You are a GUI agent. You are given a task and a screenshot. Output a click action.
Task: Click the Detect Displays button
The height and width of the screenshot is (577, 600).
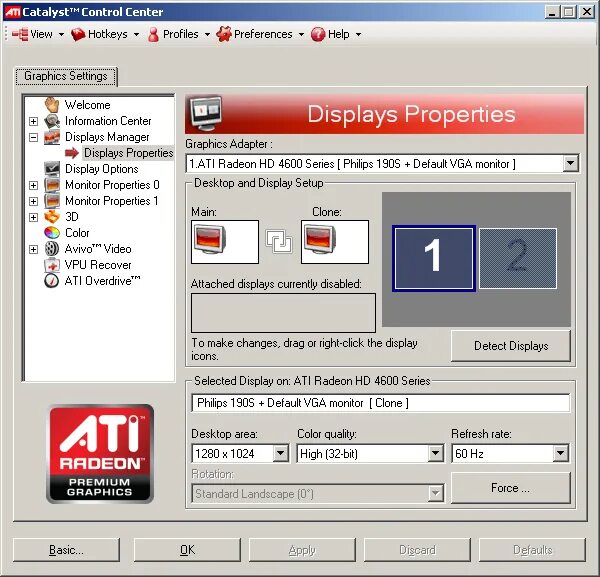click(511, 346)
